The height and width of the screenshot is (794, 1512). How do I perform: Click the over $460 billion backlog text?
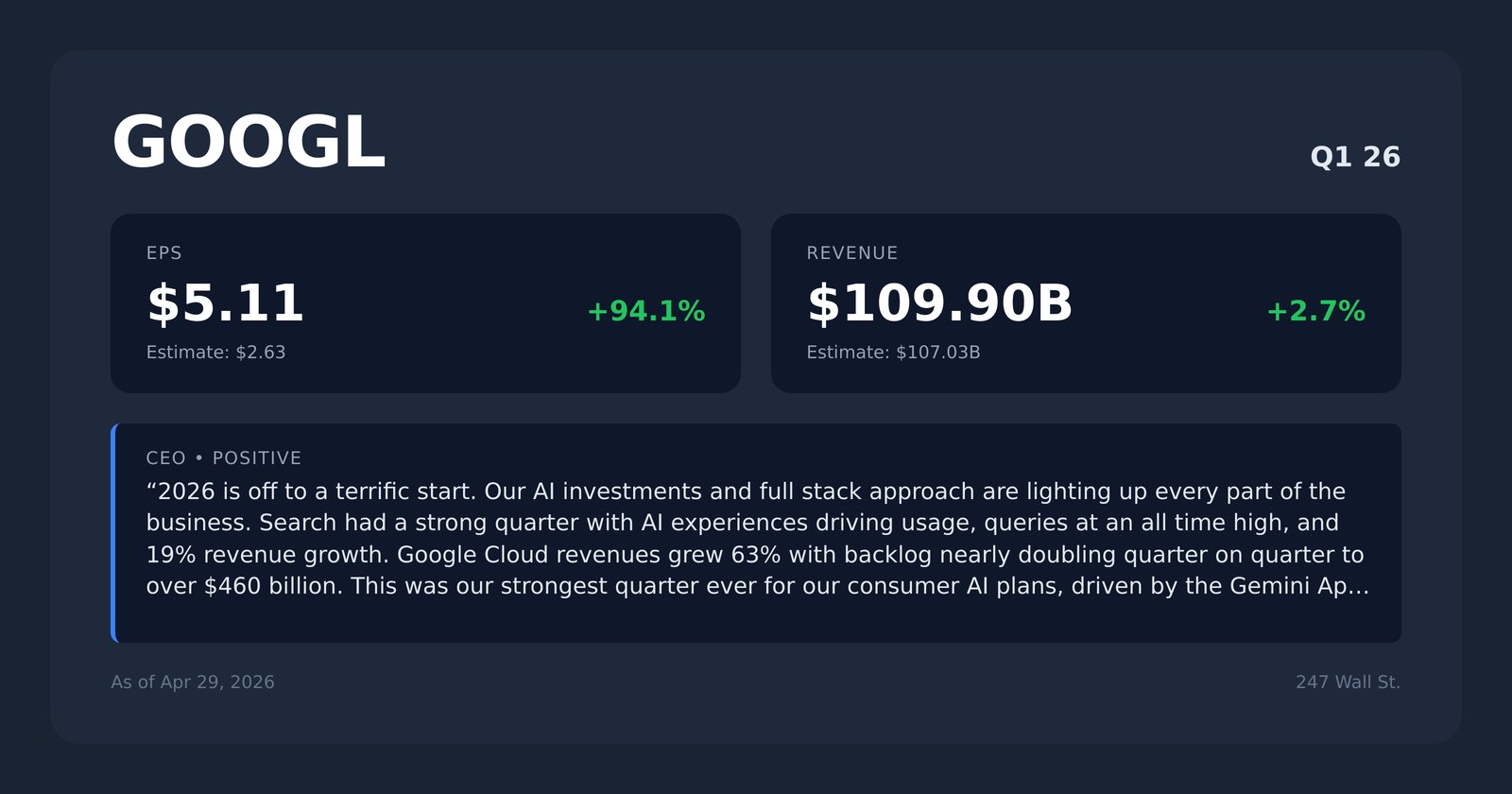tap(245, 586)
